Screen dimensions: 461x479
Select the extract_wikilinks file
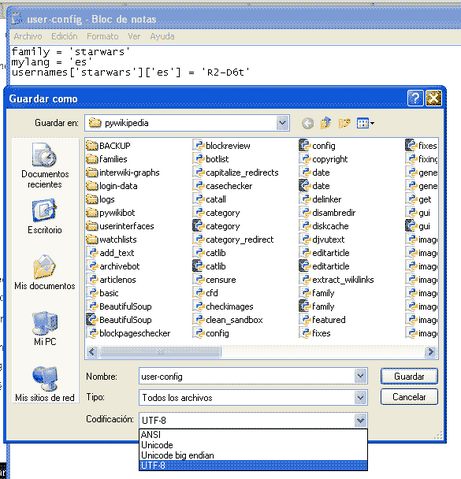pos(336,279)
